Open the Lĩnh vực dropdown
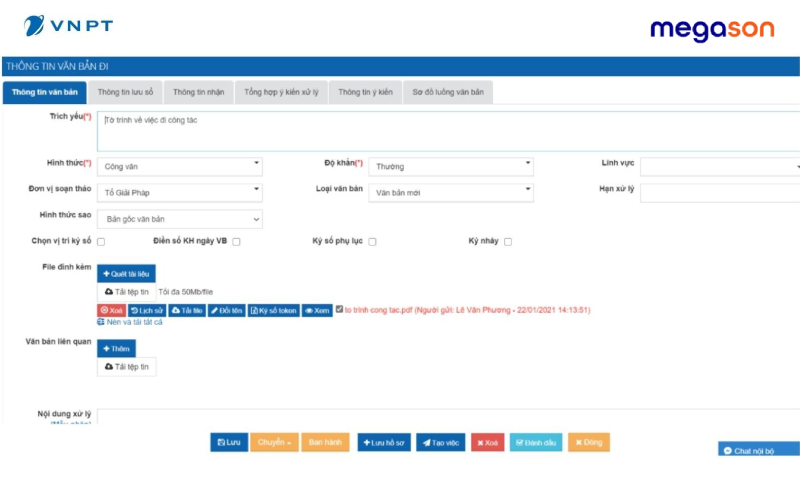Viewport: 800px width, 500px height. pos(720,167)
